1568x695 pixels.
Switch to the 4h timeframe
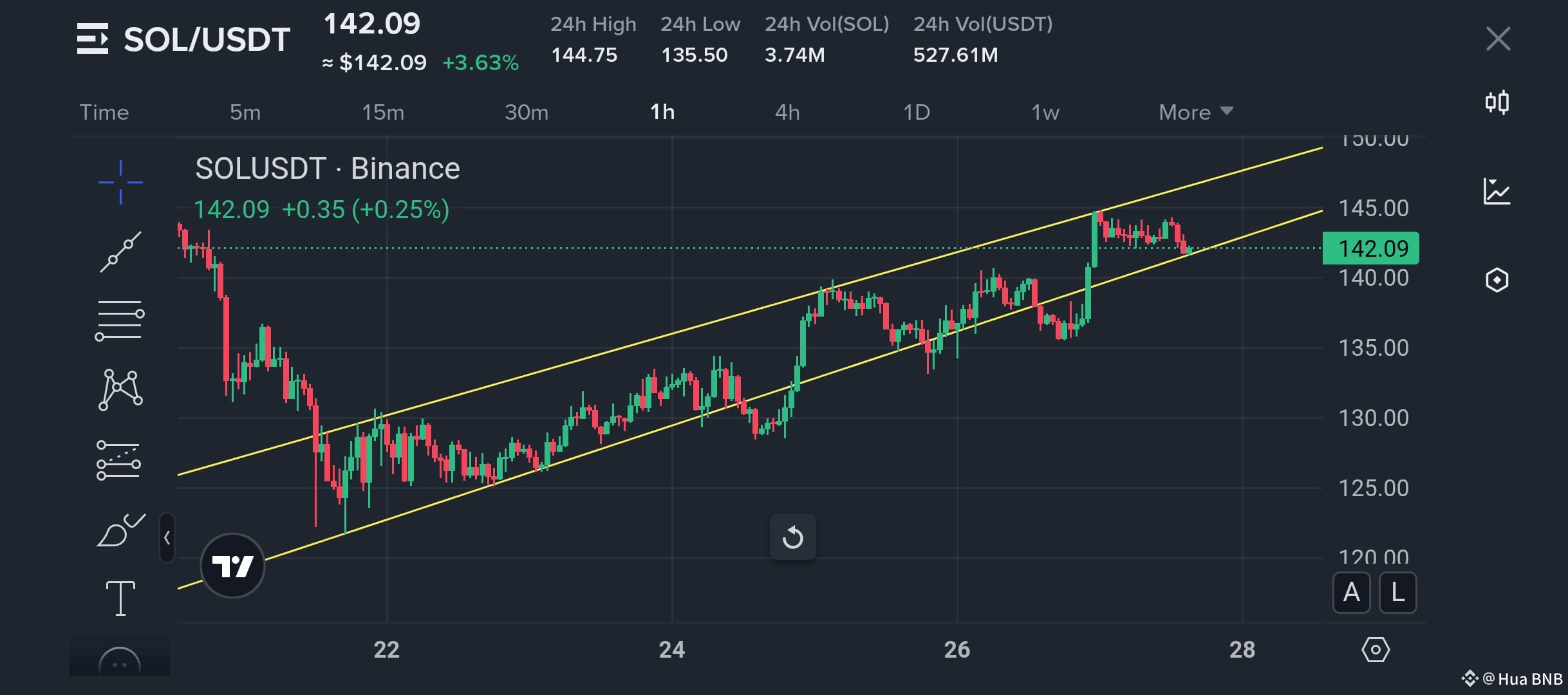(x=787, y=112)
